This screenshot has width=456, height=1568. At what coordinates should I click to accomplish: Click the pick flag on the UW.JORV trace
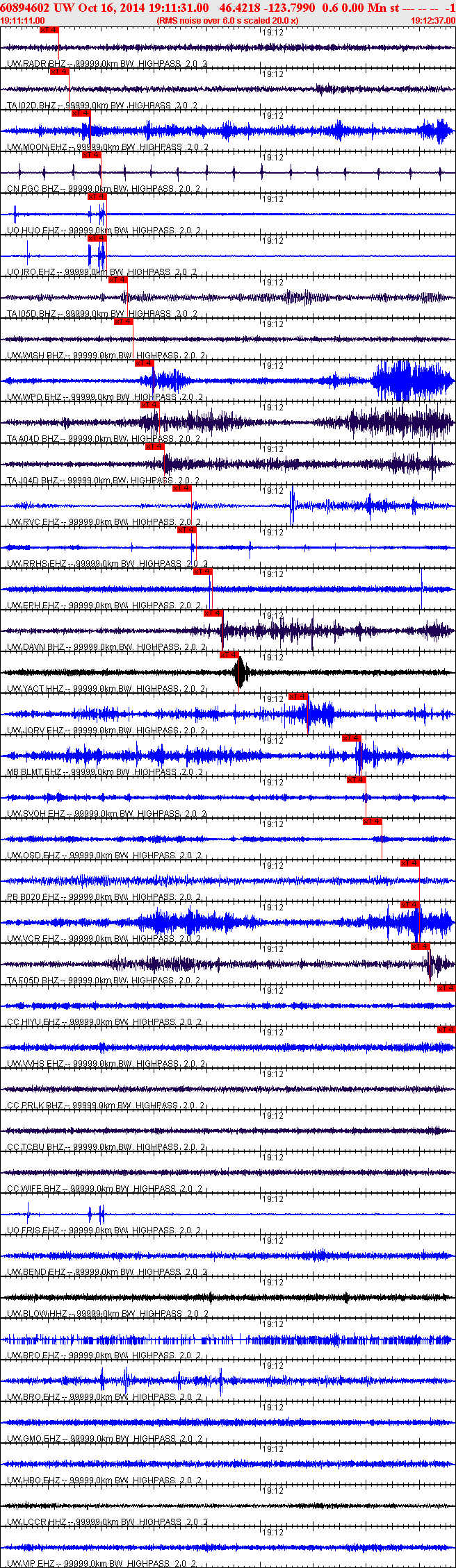(x=298, y=697)
